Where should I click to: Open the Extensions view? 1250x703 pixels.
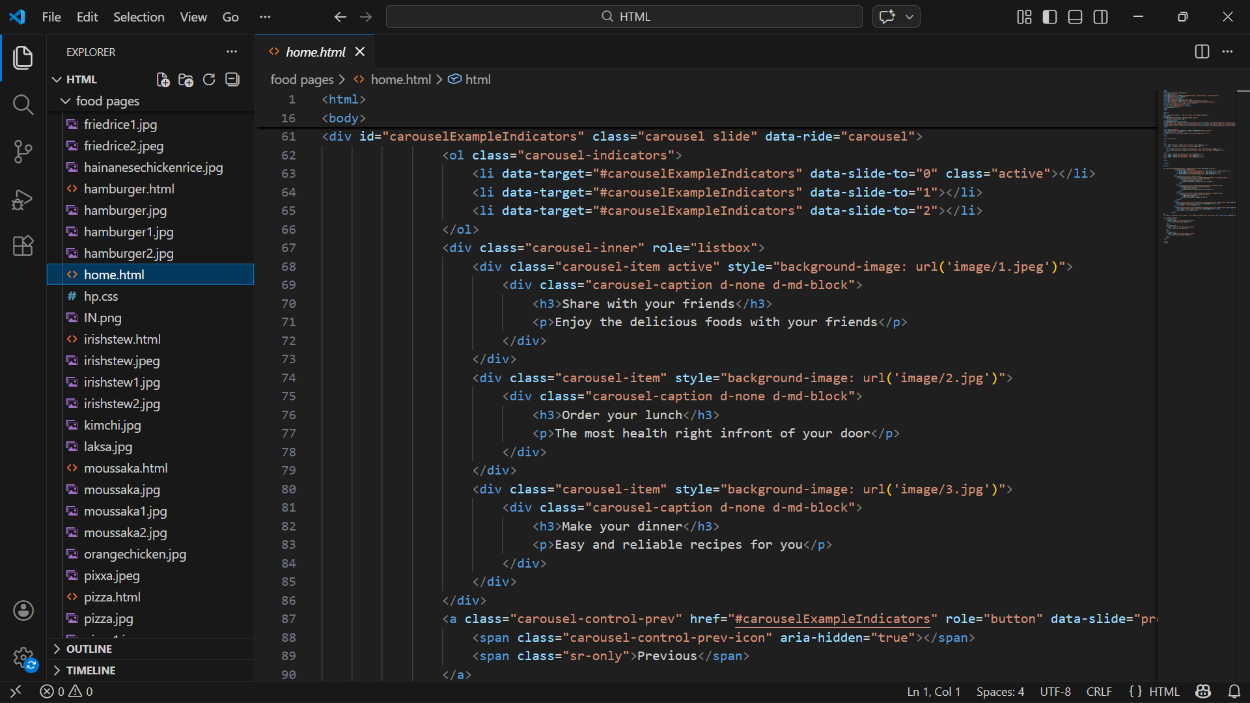(x=23, y=246)
